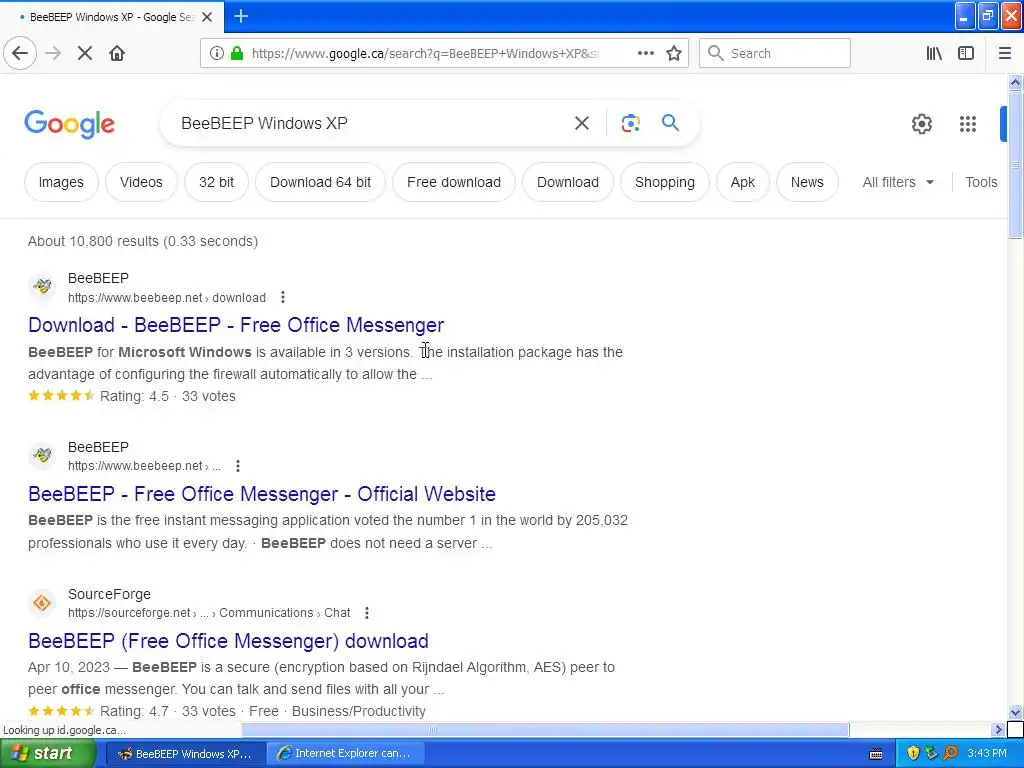Close the BeeBEEP Windows XP tab
The height and width of the screenshot is (768, 1024).
click(207, 17)
